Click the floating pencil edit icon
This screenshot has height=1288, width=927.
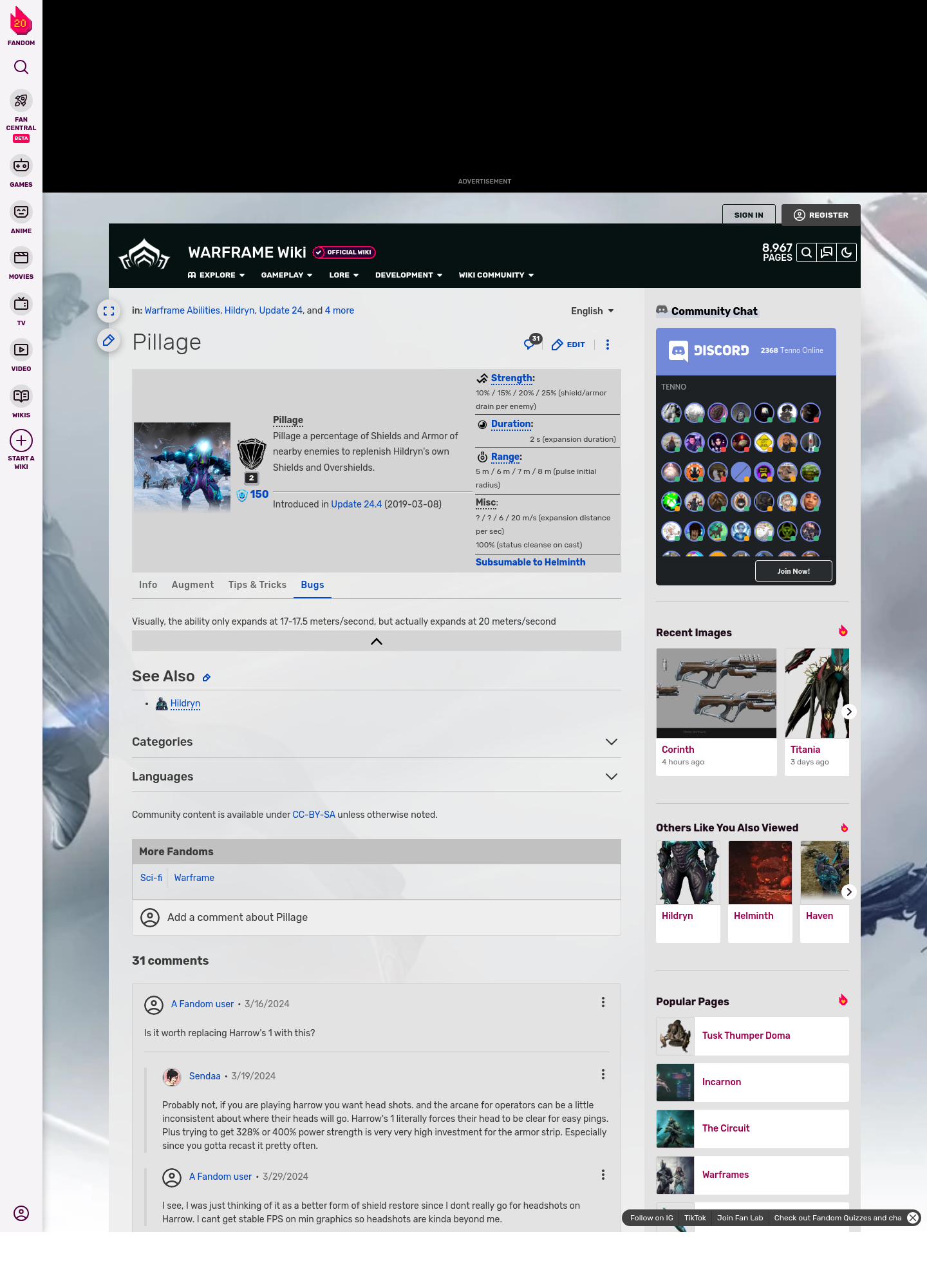tap(109, 340)
